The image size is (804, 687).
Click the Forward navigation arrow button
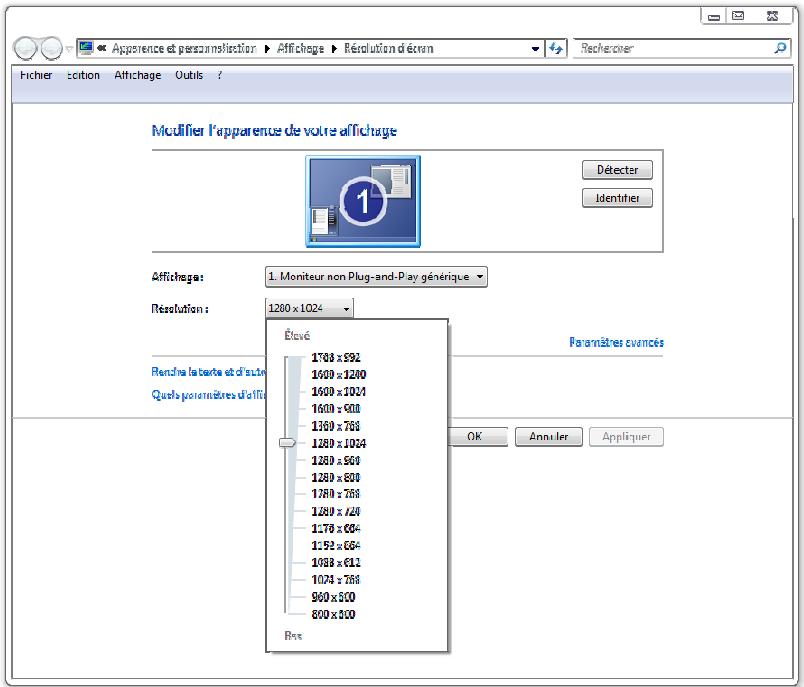(x=52, y=49)
